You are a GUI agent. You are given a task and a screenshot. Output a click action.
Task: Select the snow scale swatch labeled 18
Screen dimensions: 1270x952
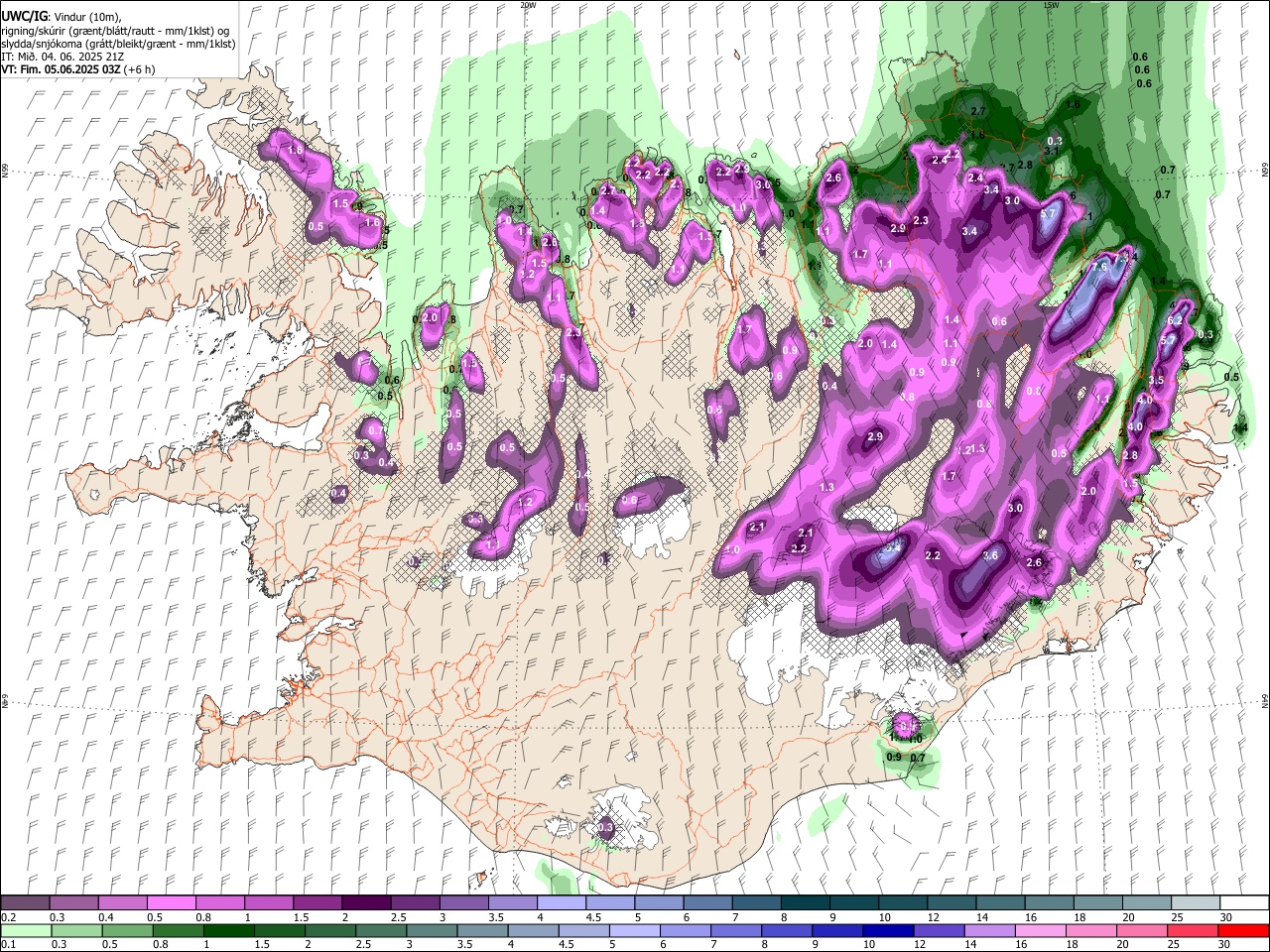click(1096, 903)
